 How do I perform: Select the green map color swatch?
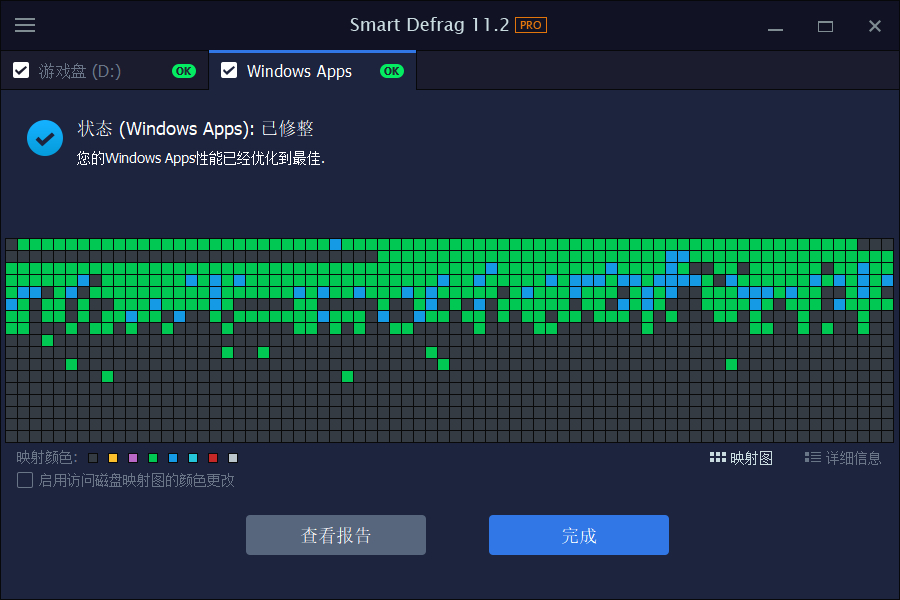153,458
